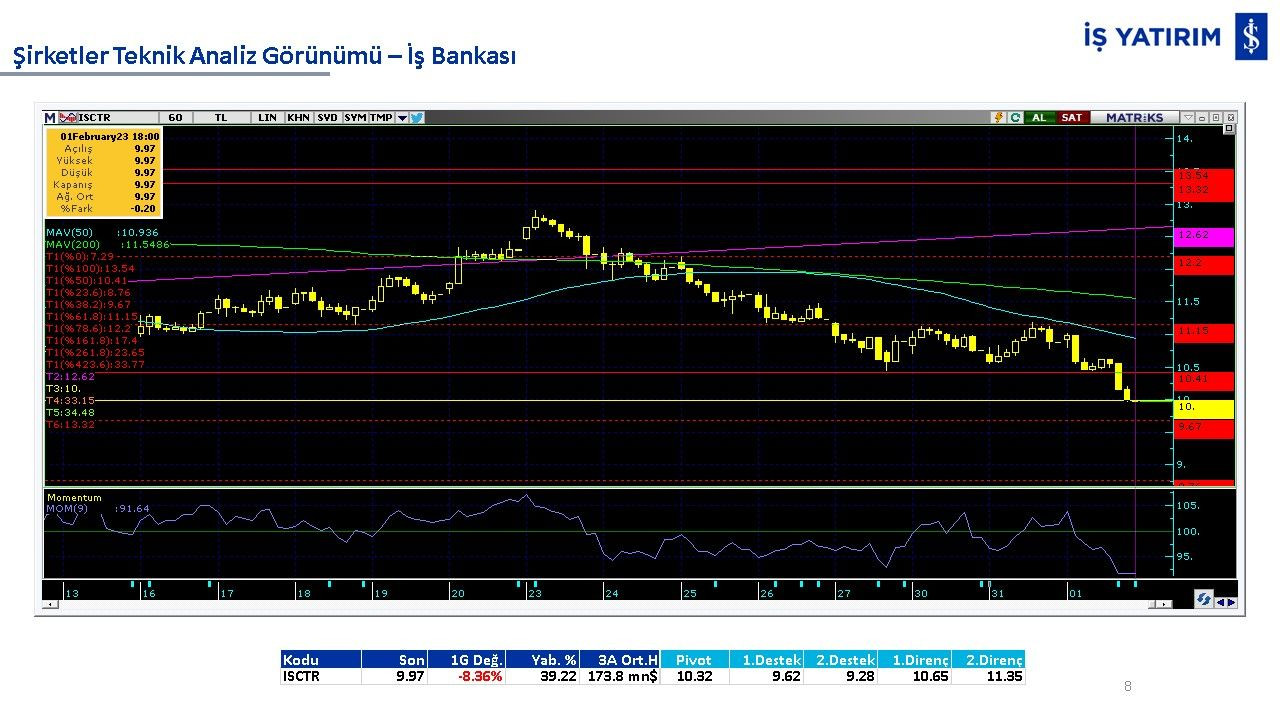Screen dimensions: 1280x720
Task: Toggle the KHN option in toolbar
Action: click(x=298, y=117)
